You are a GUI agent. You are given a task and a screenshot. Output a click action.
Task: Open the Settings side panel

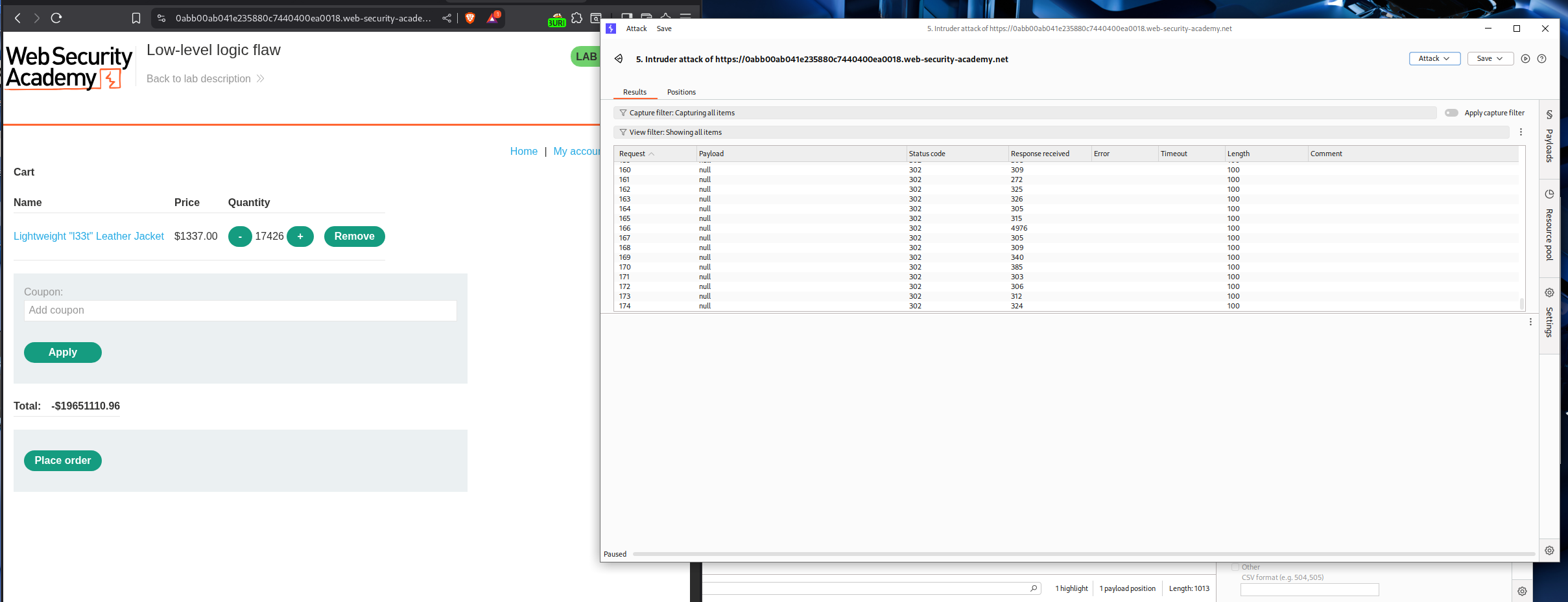[x=1549, y=313]
